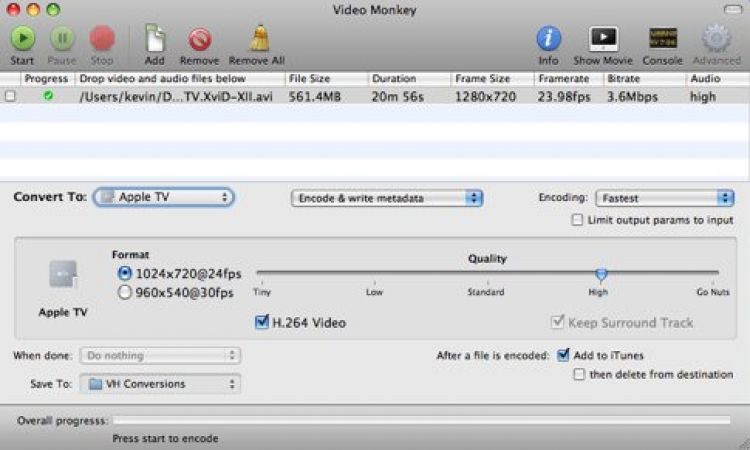Open the When done Do nothing dropdown
750x450 pixels.
[x=160, y=355]
